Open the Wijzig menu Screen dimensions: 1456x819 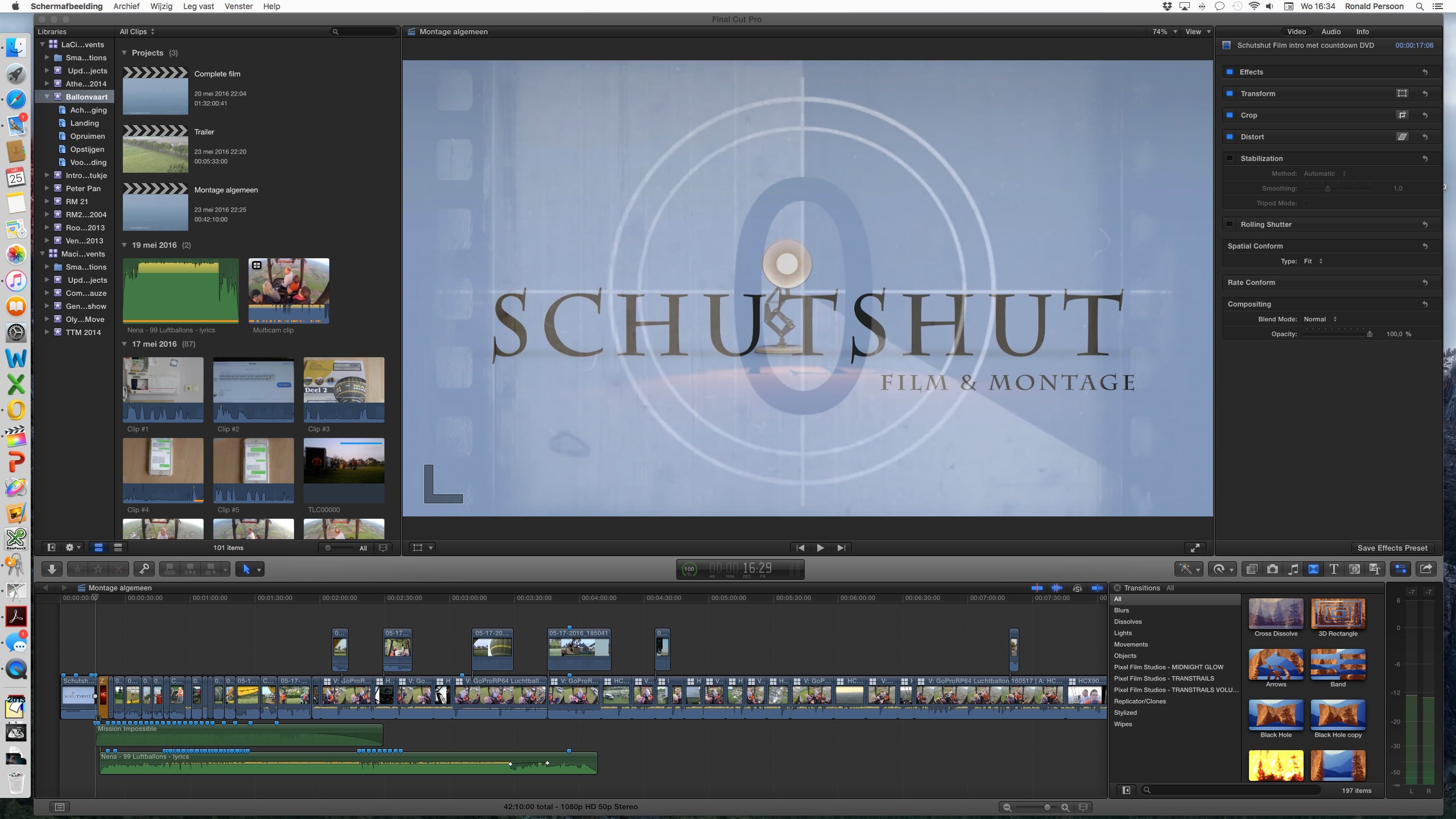161,6
